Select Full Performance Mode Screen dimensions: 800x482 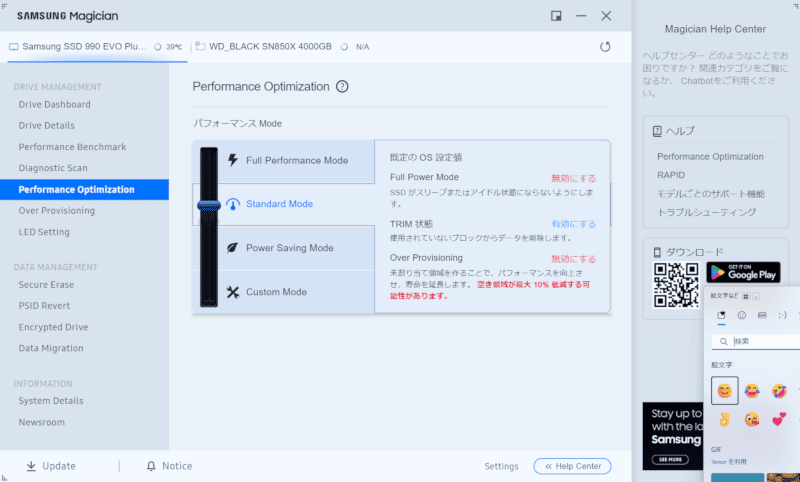coord(296,160)
